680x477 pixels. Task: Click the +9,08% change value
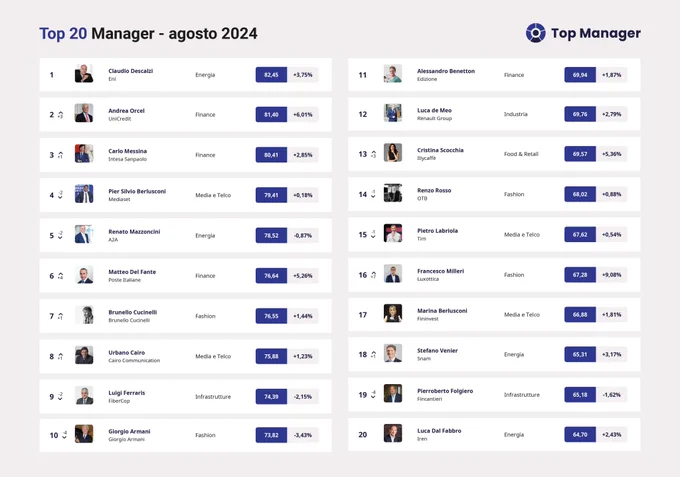[611, 274]
